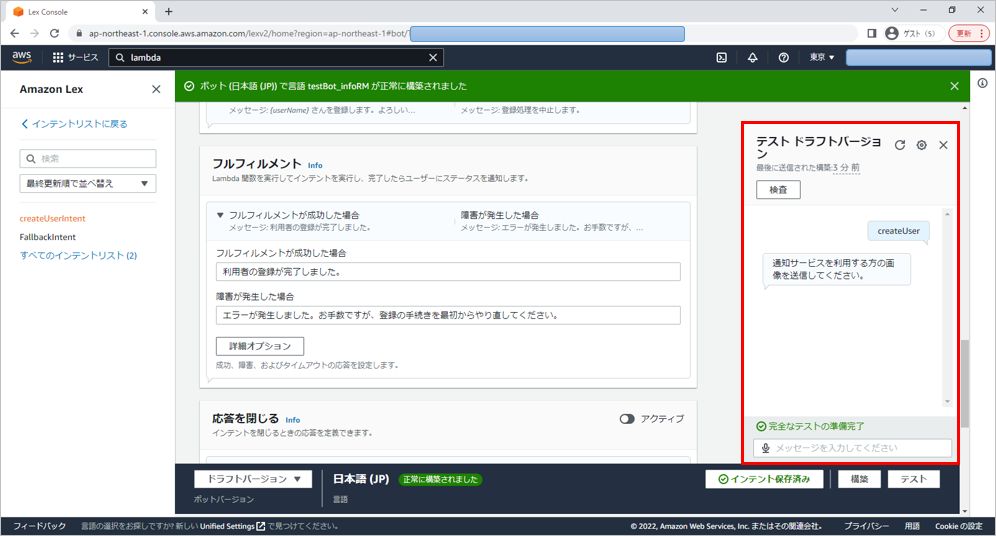
Task: Toggle the closing response Active switch
Action: pyautogui.click(x=627, y=419)
